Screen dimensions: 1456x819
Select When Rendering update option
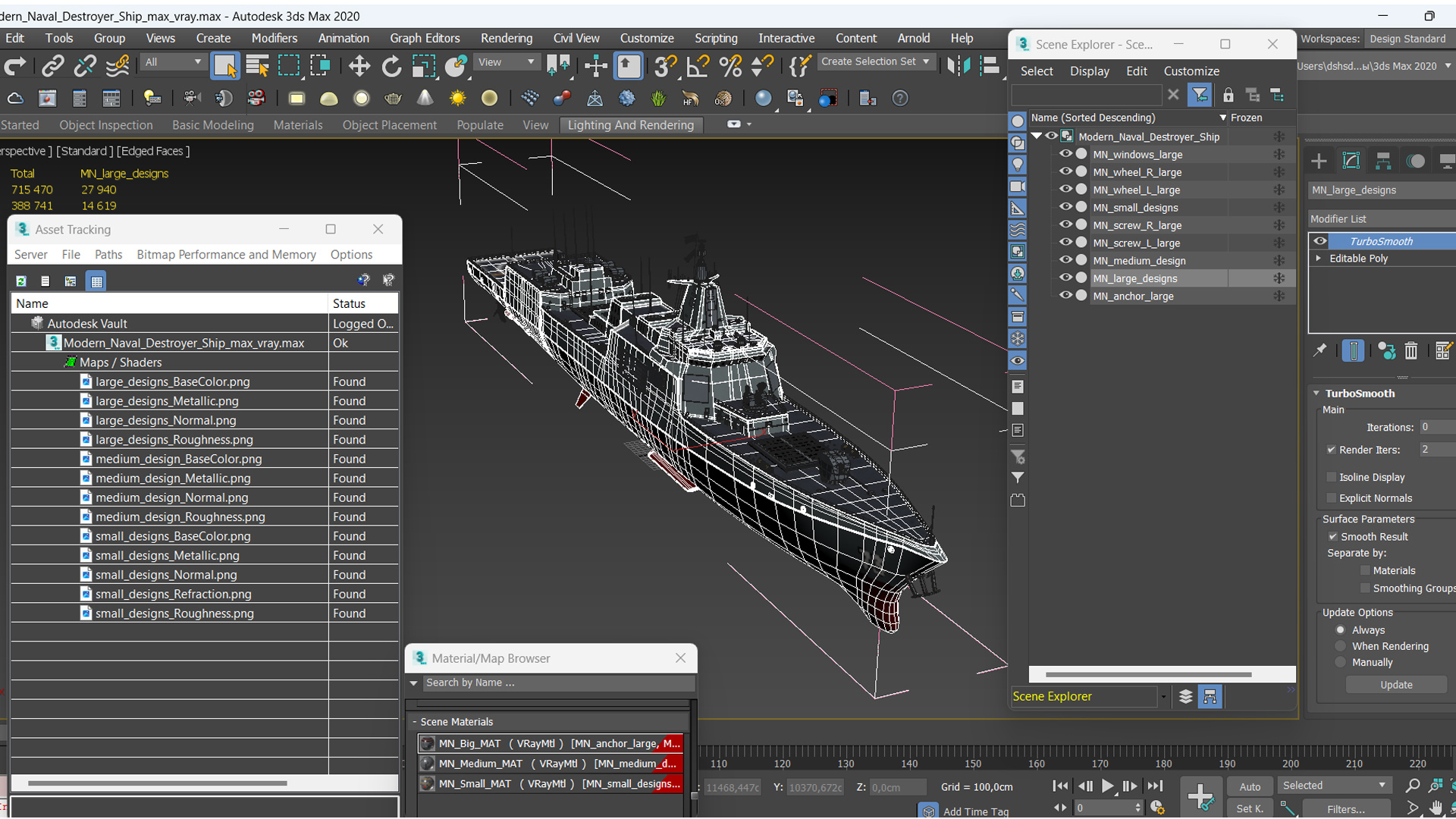pyautogui.click(x=1341, y=646)
